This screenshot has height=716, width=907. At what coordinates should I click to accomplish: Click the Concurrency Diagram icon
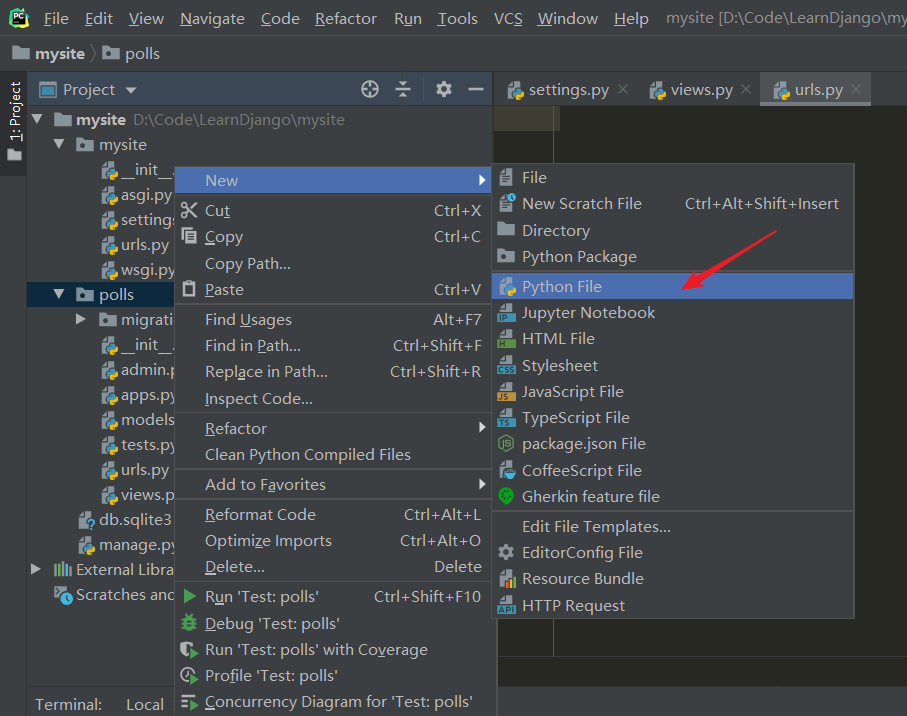(189, 702)
